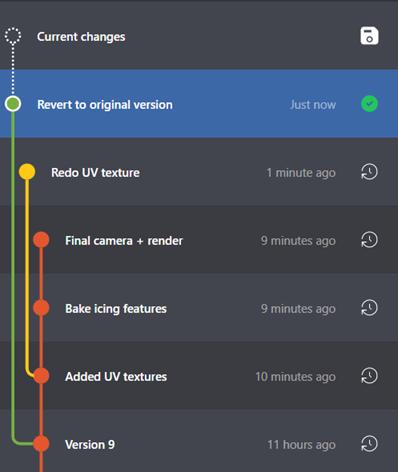The width and height of the screenshot is (398, 472).
Task: Click the save icon beside Current changes
Action: point(369,36)
